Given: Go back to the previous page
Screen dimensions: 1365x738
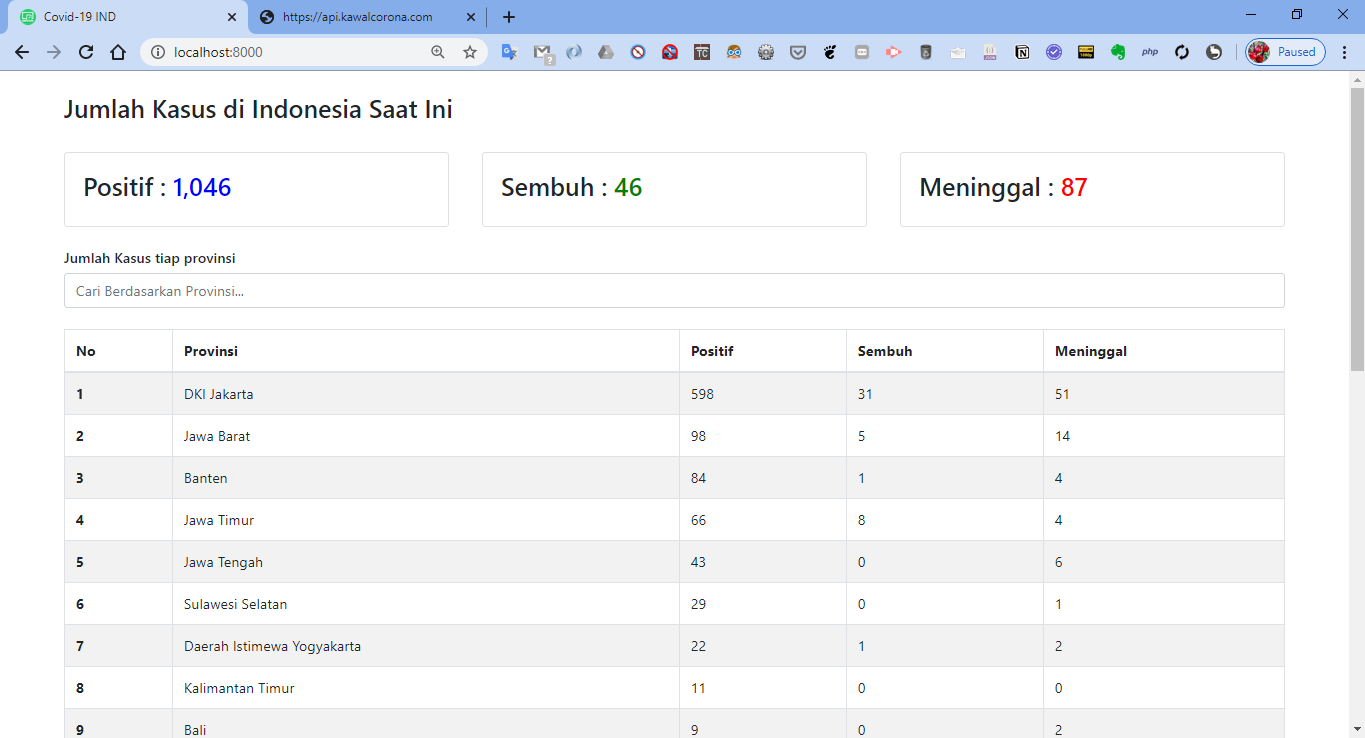Looking at the screenshot, I should [x=22, y=52].
